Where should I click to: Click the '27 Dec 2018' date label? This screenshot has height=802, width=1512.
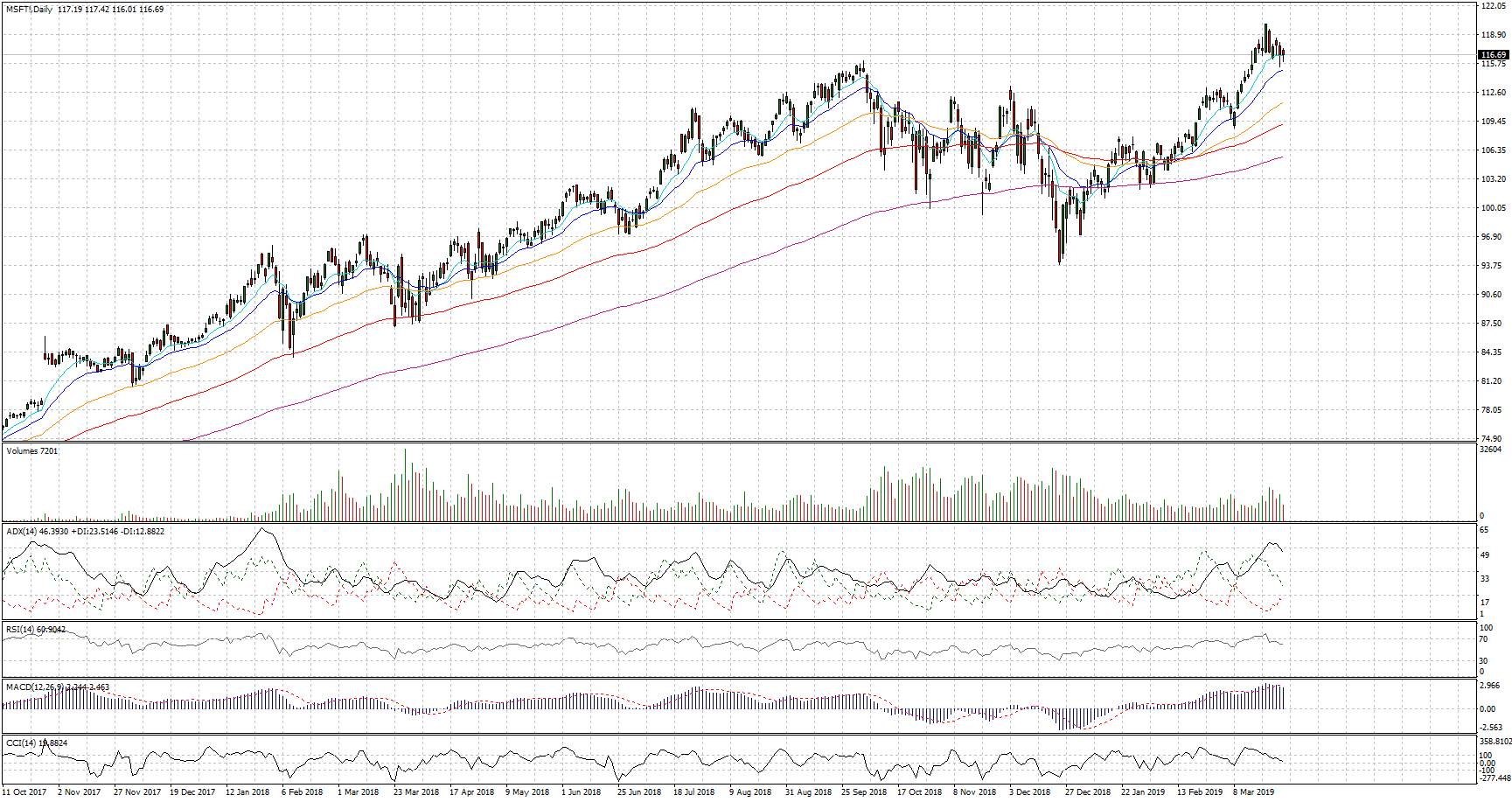point(1088,792)
